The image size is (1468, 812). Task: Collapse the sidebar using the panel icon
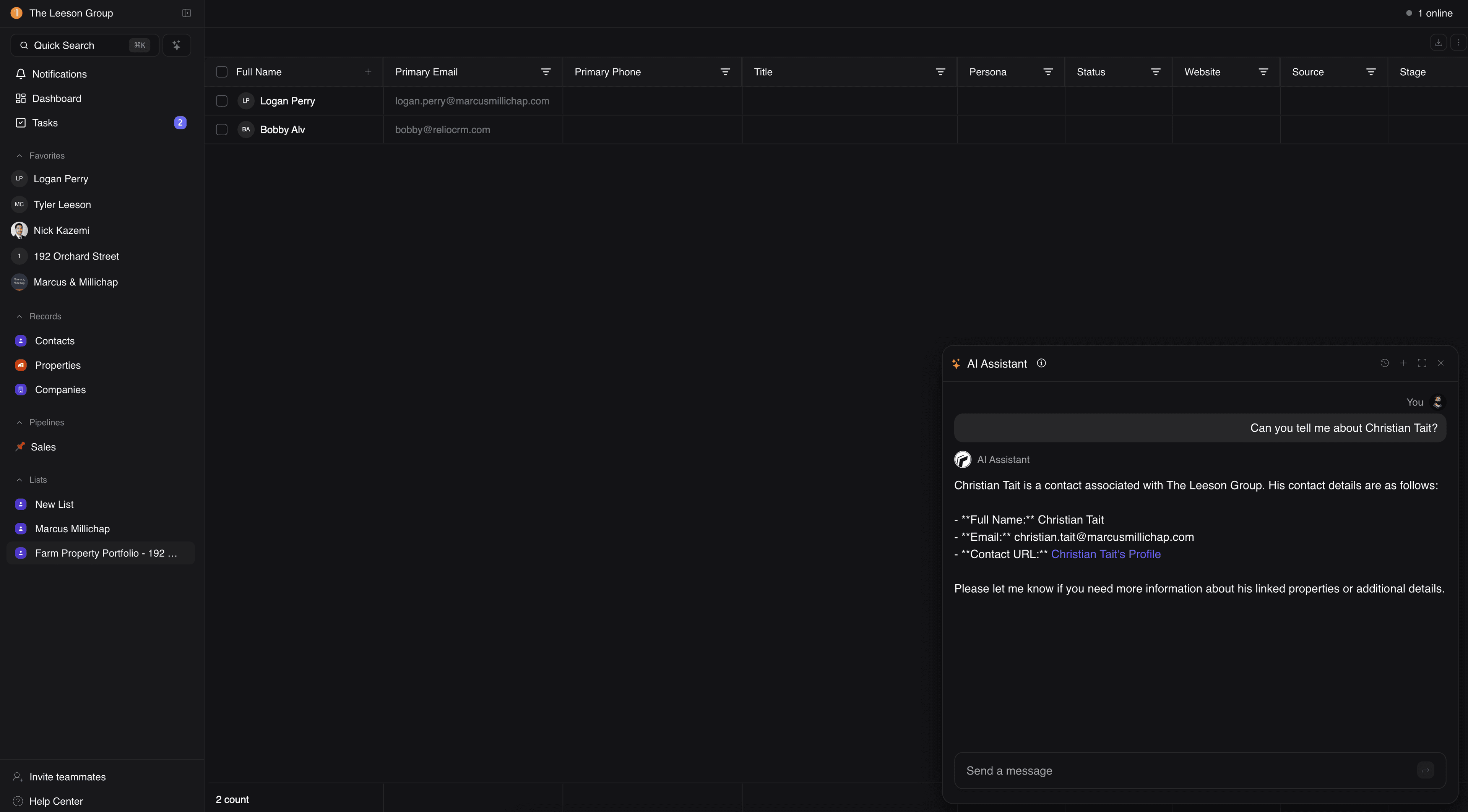(x=186, y=13)
